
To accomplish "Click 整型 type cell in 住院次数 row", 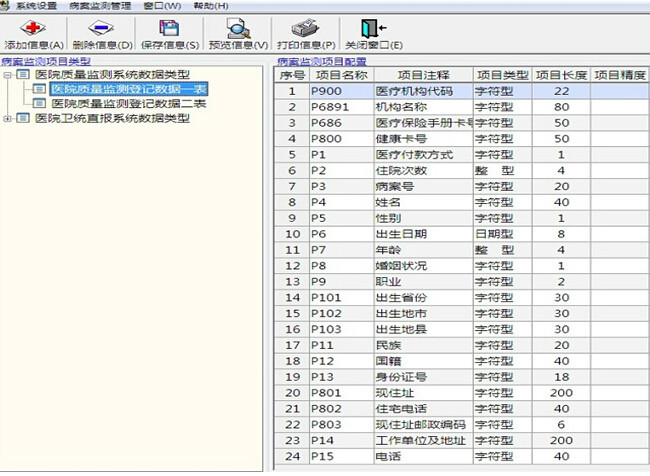I will [x=502, y=170].
